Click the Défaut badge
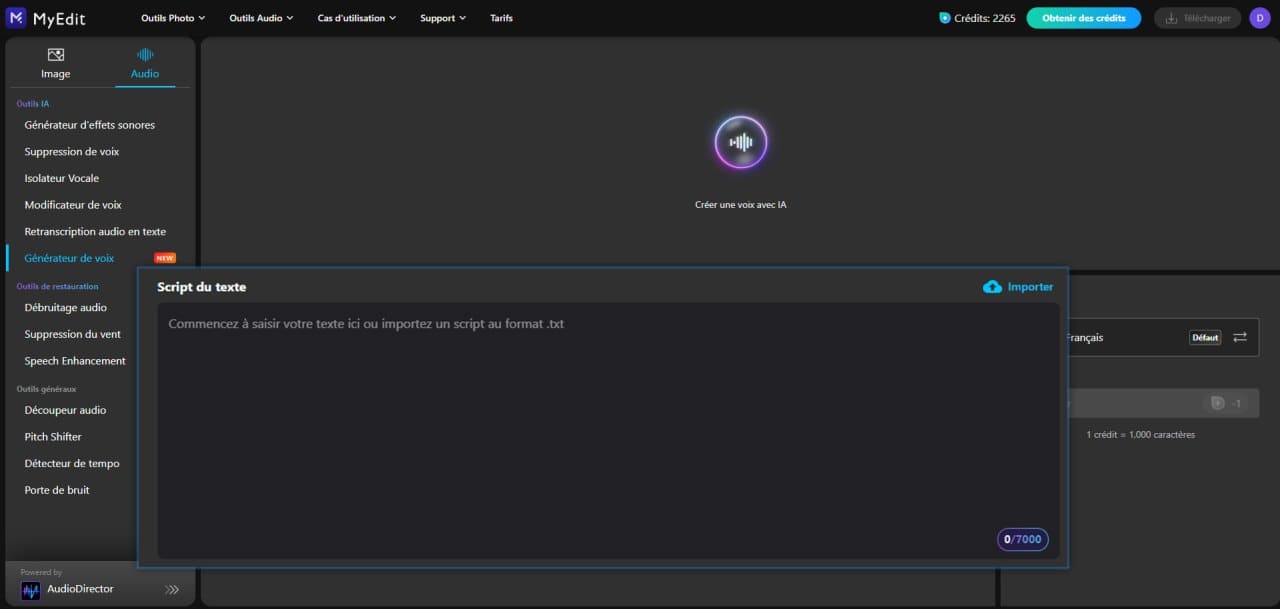Screen dimensions: 1280x609 [x=1205, y=338]
